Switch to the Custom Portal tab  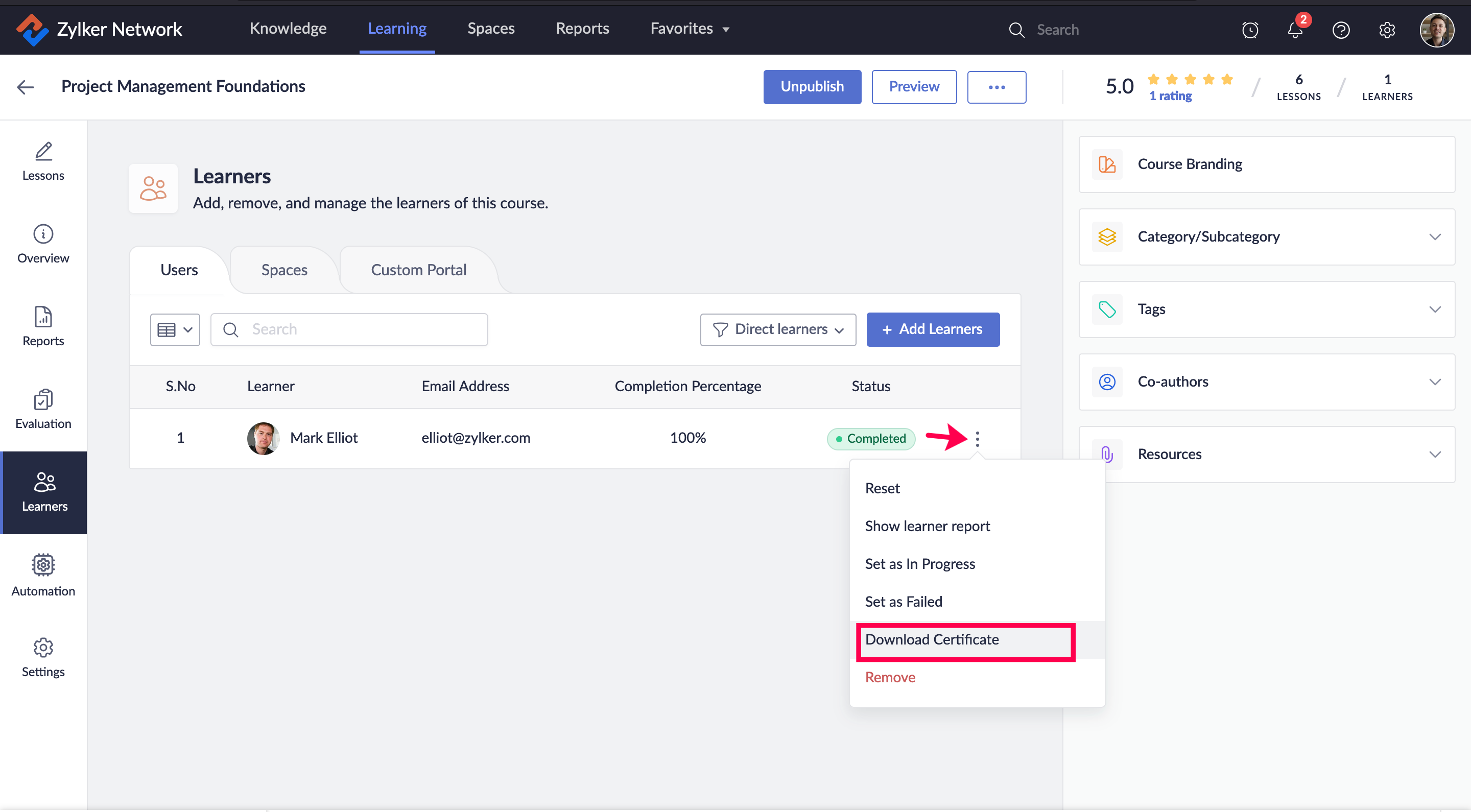click(418, 270)
